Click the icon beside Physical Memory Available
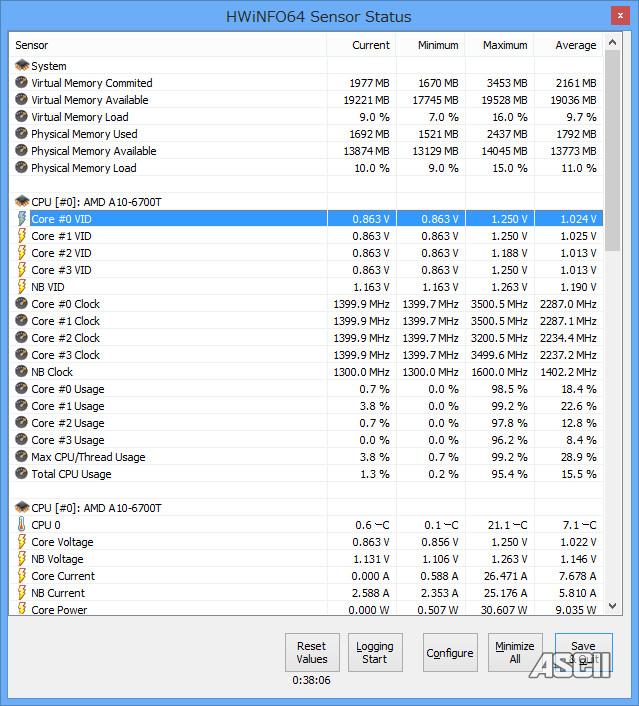 [21, 150]
